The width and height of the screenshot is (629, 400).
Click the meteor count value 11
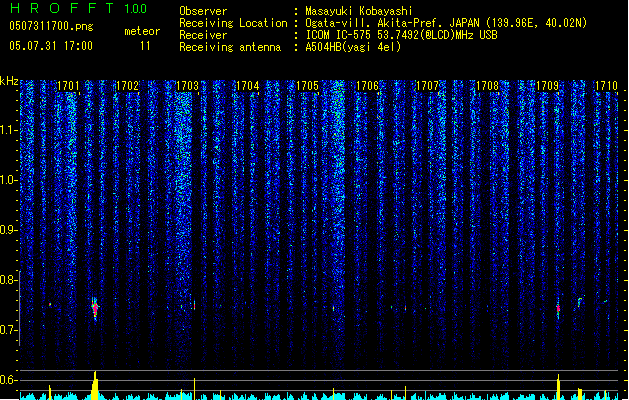145,46
